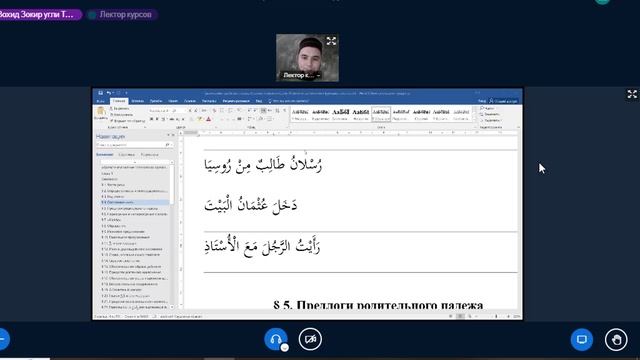Open Navigation pane options arrow
The width and height of the screenshot is (640, 360).
168,135
